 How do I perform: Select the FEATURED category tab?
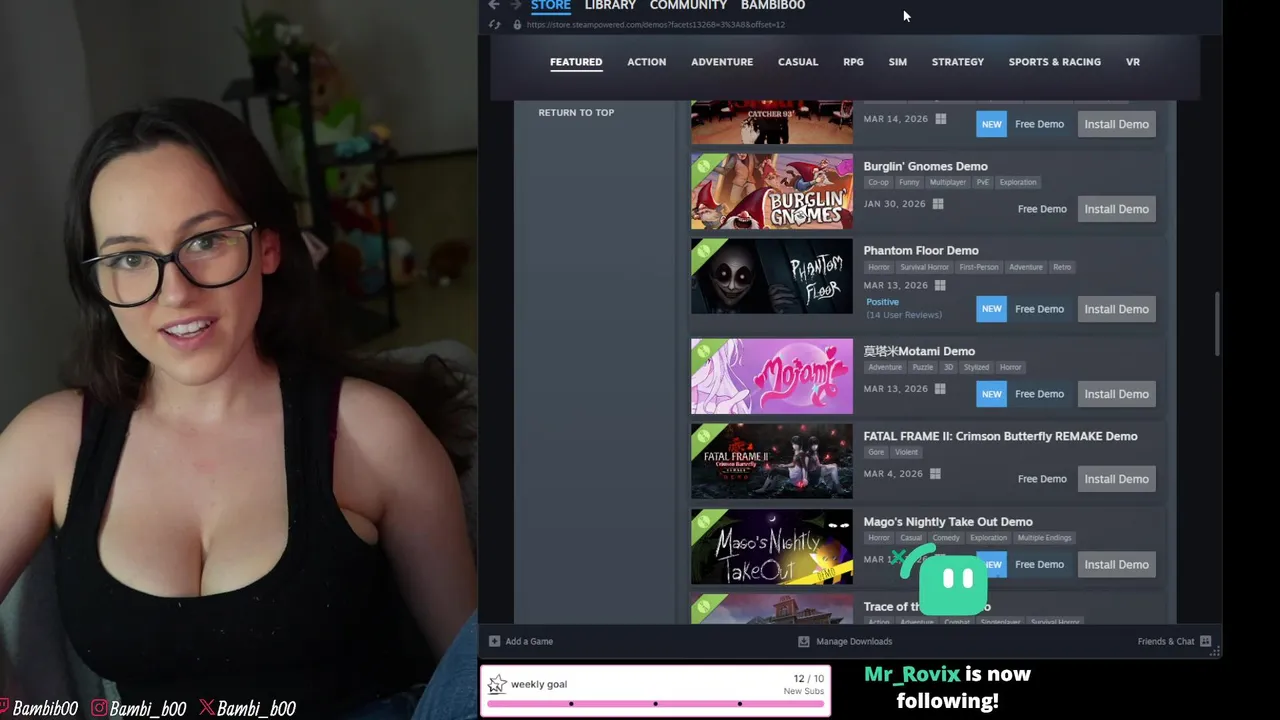click(576, 62)
